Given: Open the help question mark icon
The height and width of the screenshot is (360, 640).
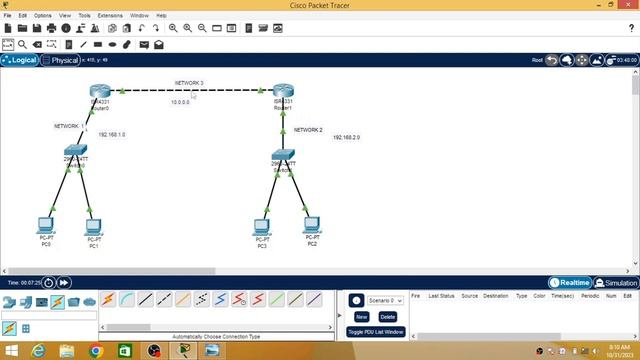Looking at the screenshot, I should [x=631, y=28].
